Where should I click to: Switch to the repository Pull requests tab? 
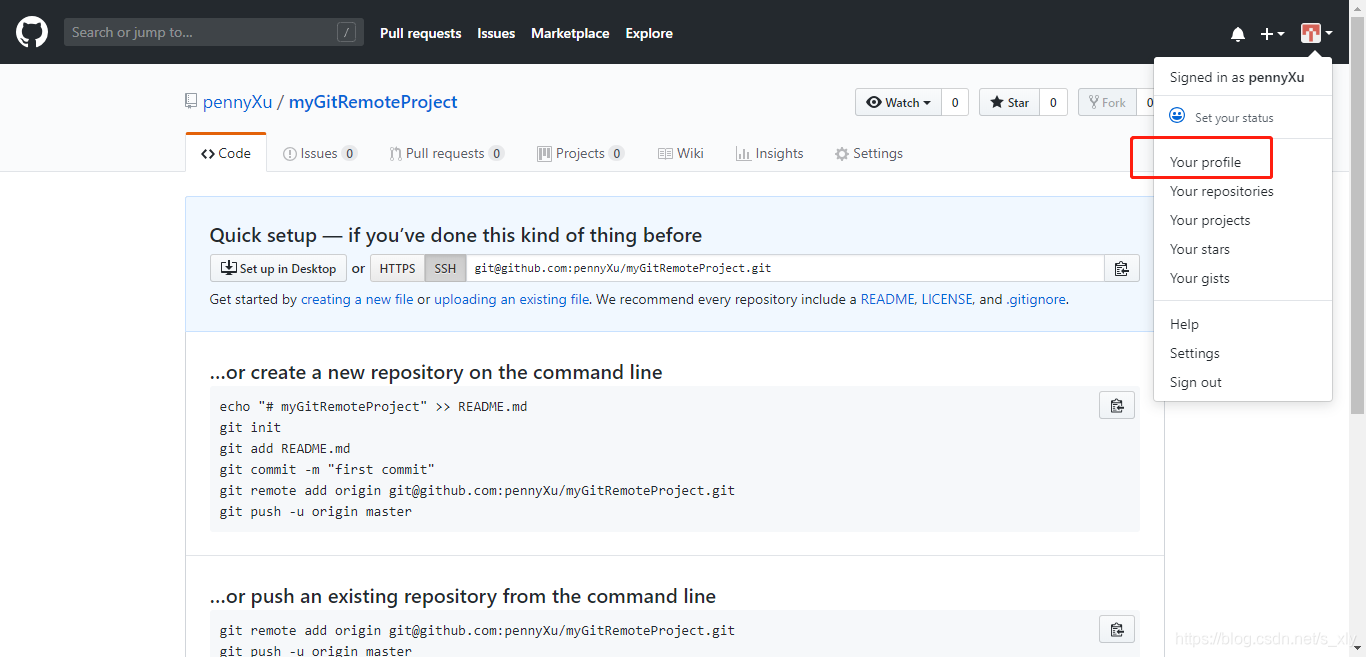(447, 153)
